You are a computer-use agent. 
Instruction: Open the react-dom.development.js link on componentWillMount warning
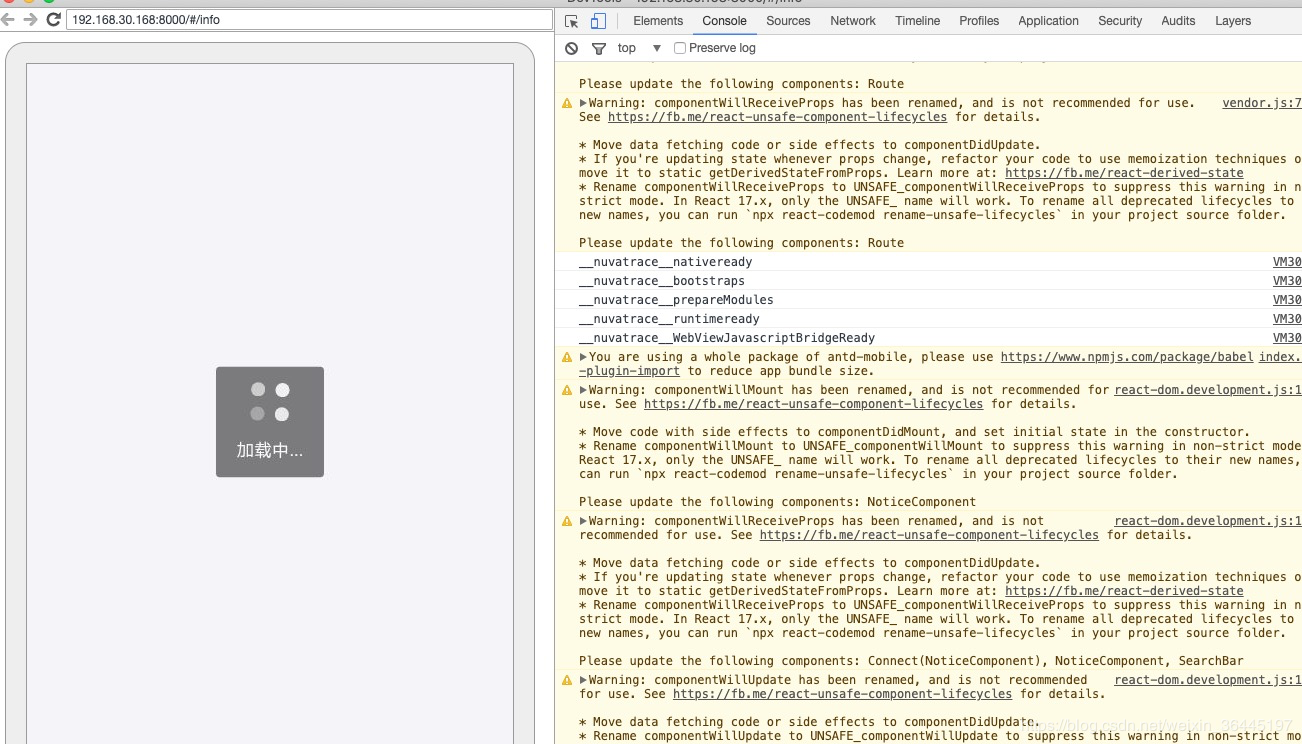point(1208,390)
